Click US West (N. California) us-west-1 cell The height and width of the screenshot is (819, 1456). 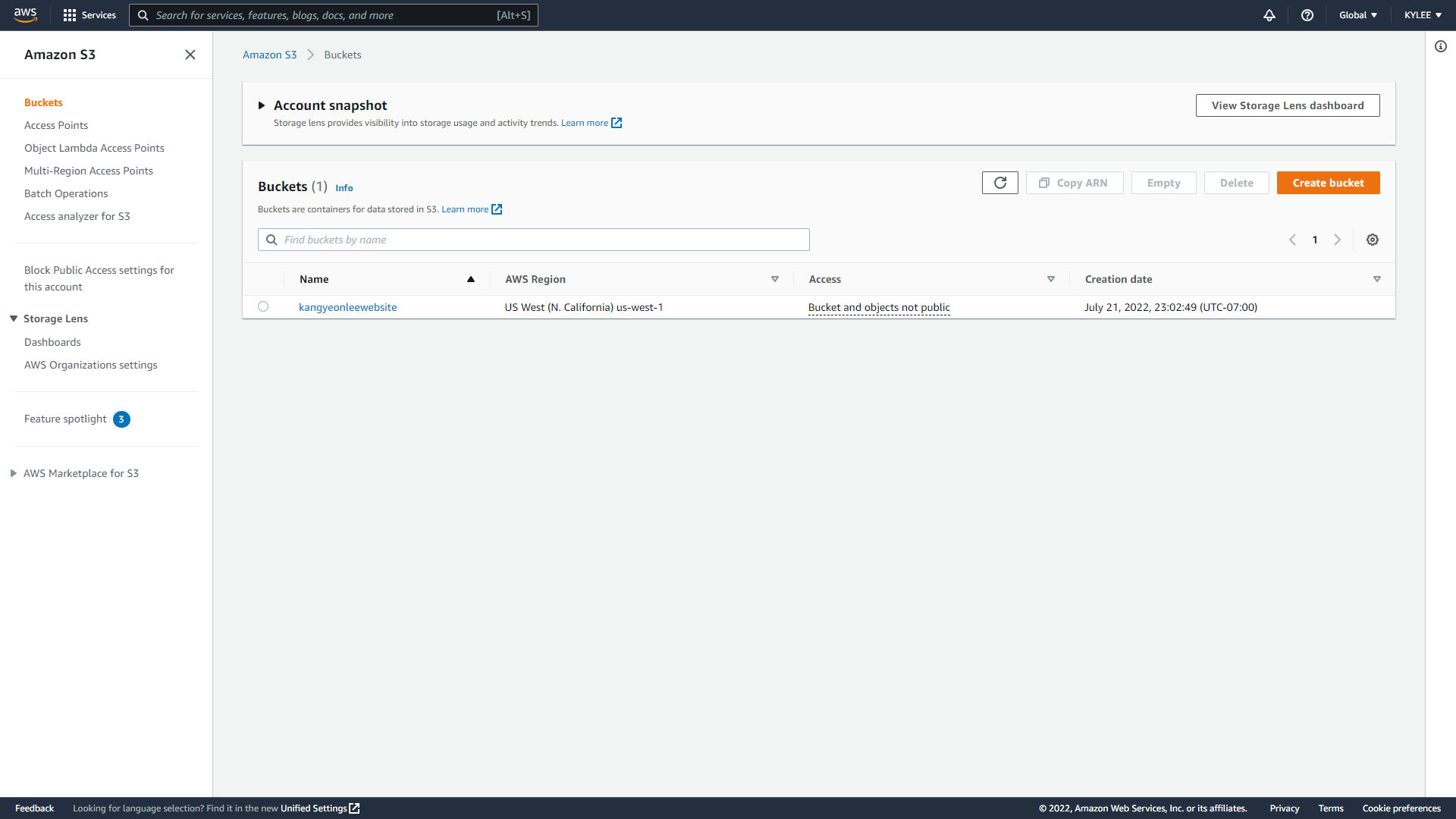click(x=584, y=307)
